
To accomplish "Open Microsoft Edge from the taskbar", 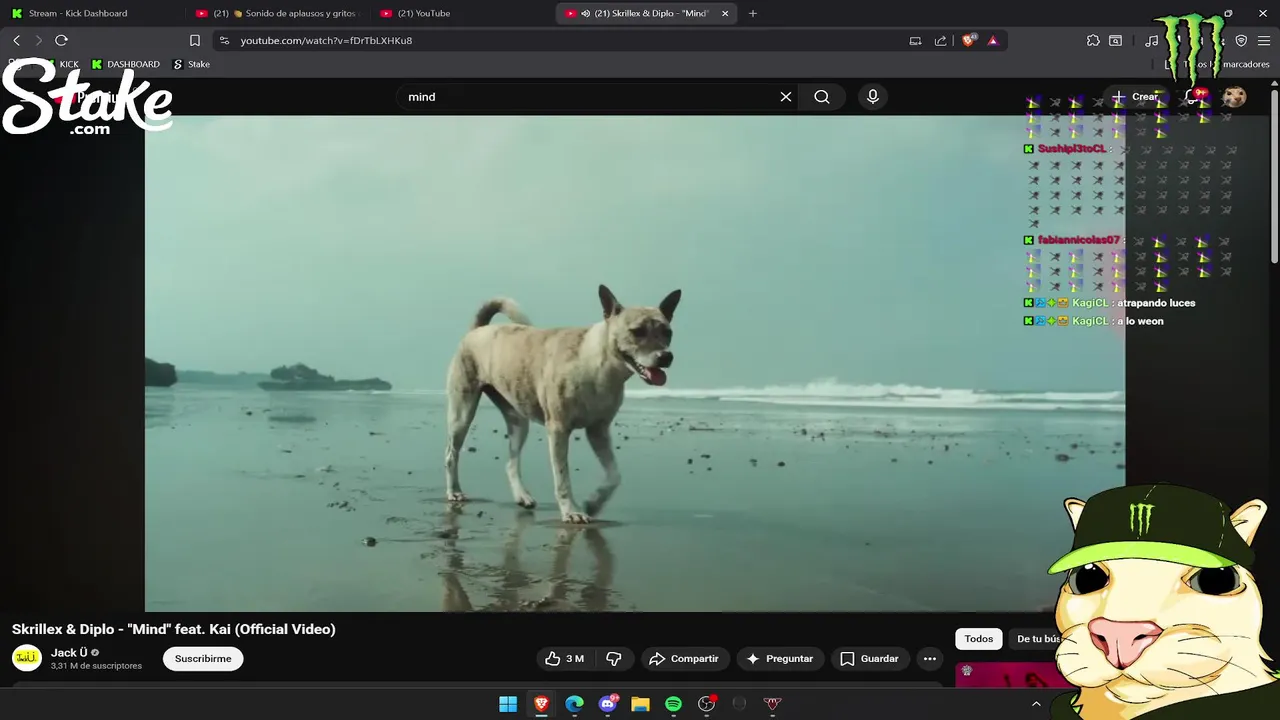I will coord(574,704).
